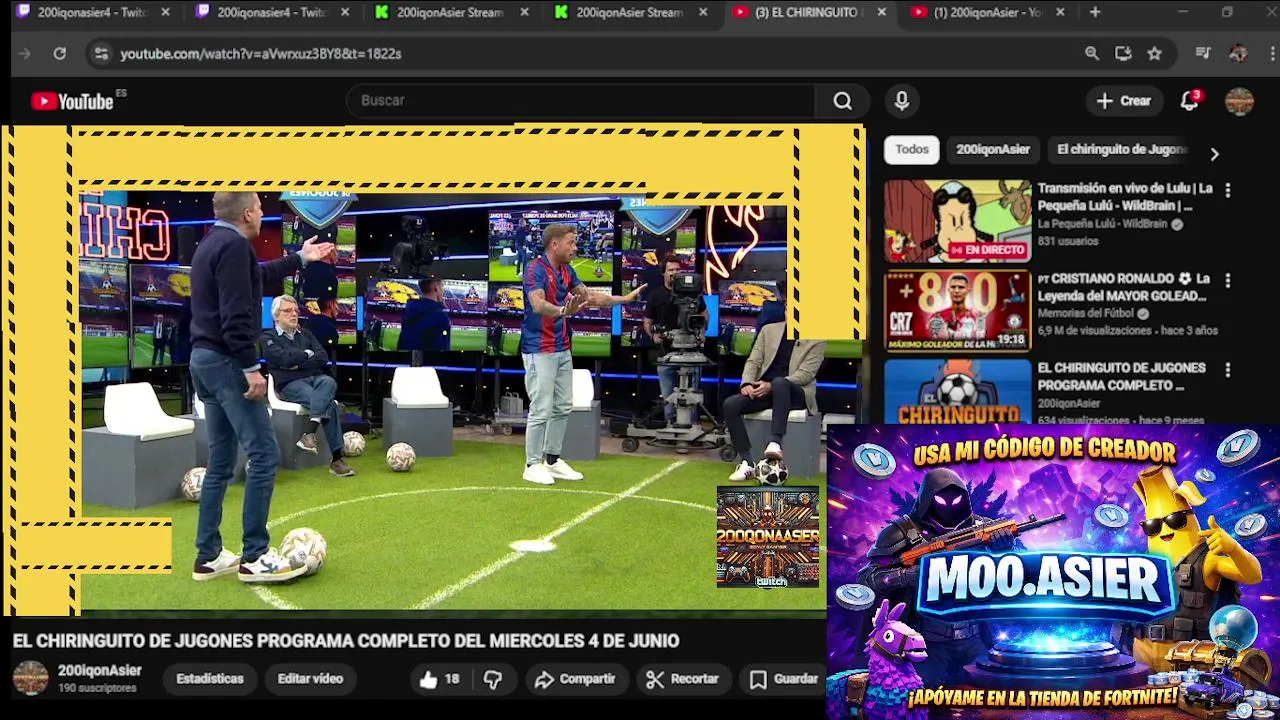The height and width of the screenshot is (720, 1280).
Task: Switch to the second 200iqonAsier Stream tab
Action: pyautogui.click(x=630, y=12)
